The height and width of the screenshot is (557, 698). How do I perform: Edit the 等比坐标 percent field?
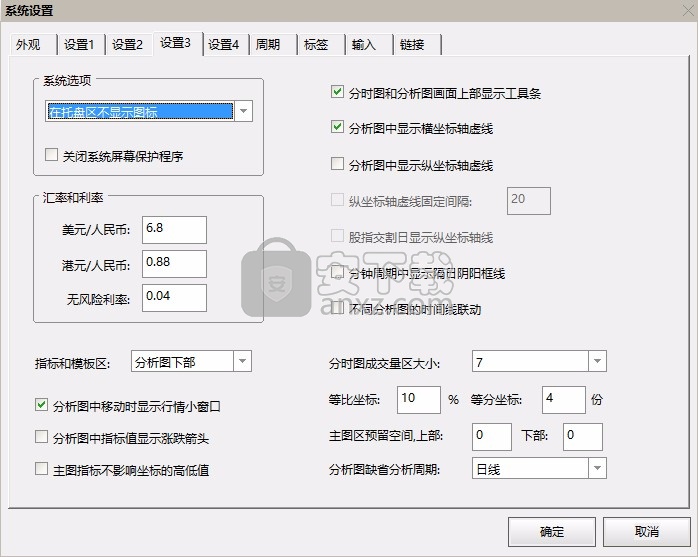tap(419, 400)
